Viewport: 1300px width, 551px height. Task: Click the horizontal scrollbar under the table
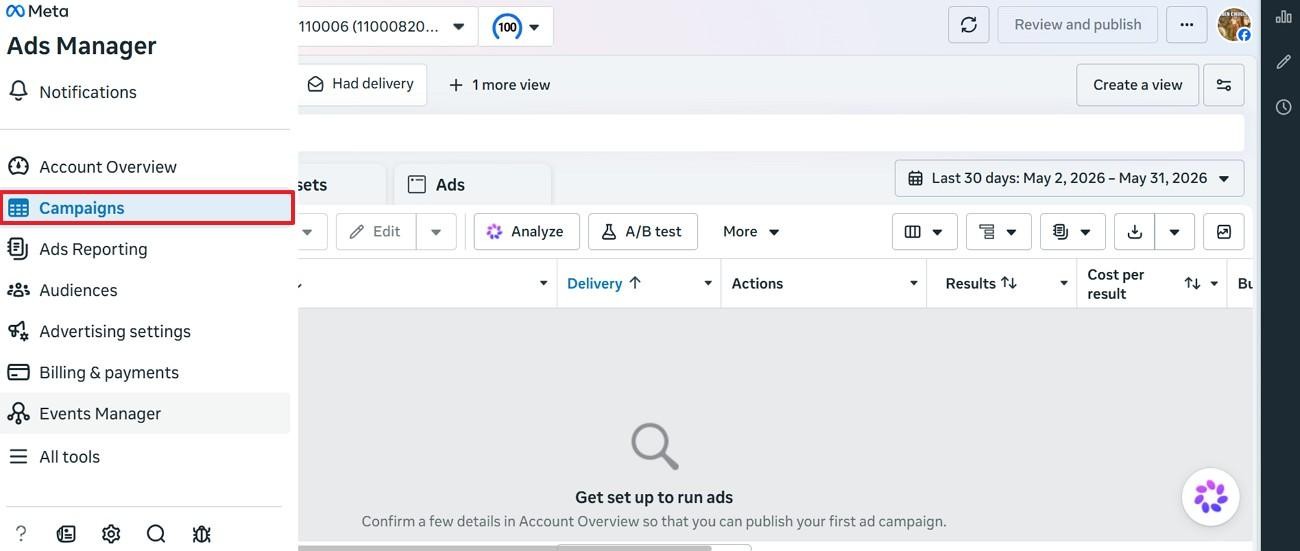coord(505,548)
